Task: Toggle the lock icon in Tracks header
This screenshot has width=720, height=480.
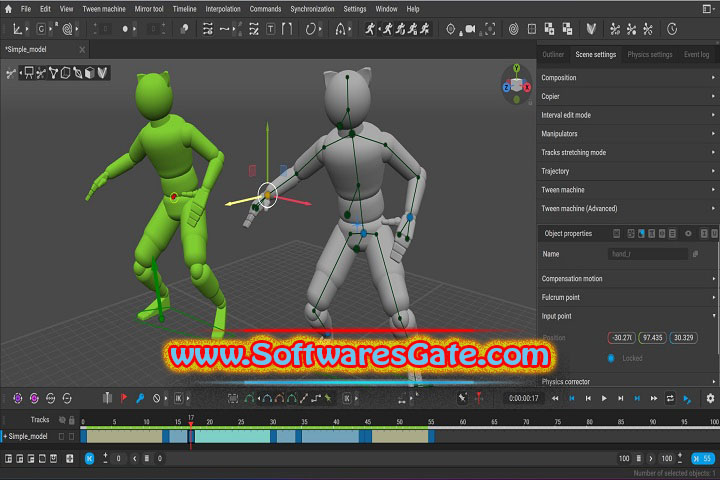Action: [x=72, y=419]
